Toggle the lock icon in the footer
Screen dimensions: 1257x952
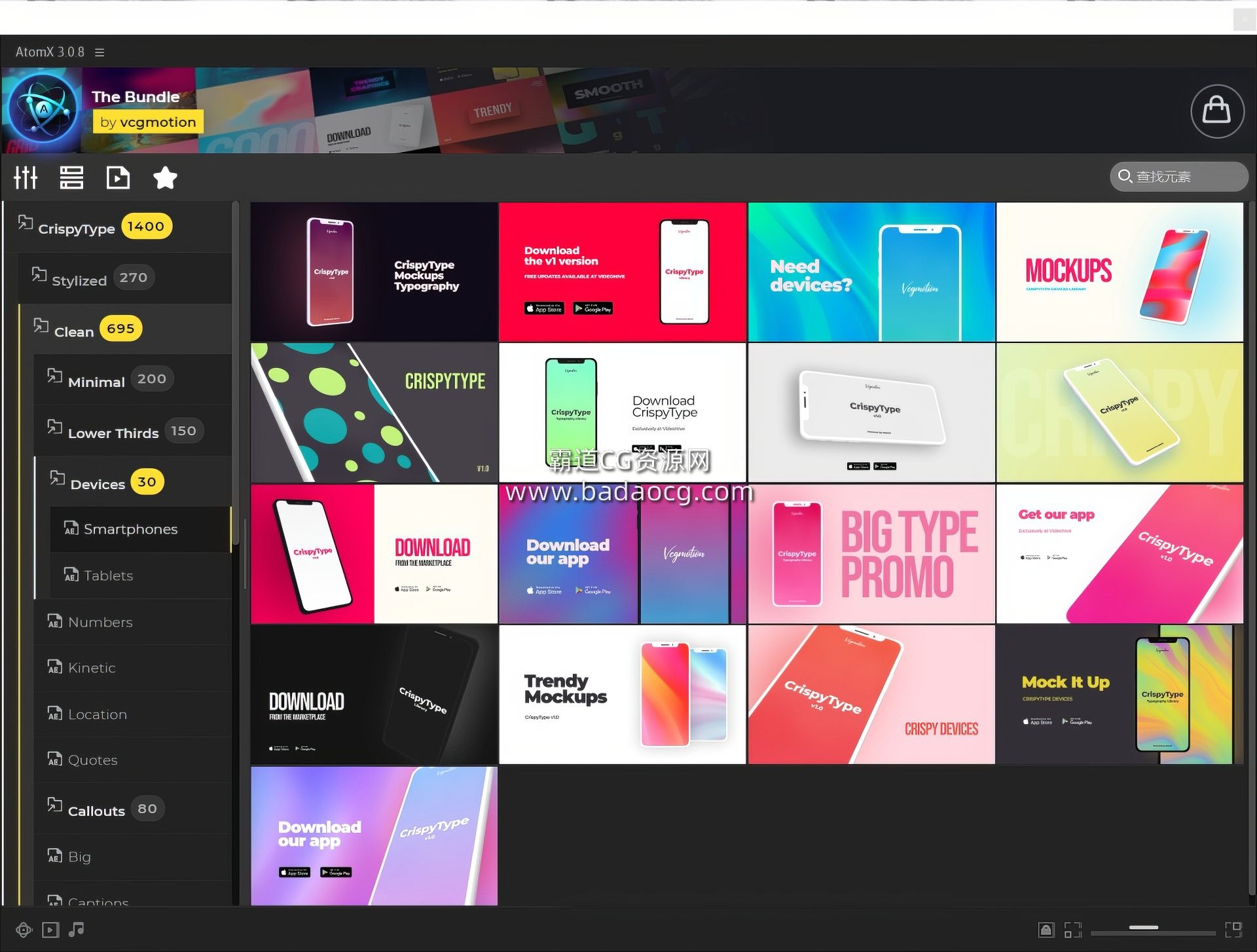coord(1046,930)
